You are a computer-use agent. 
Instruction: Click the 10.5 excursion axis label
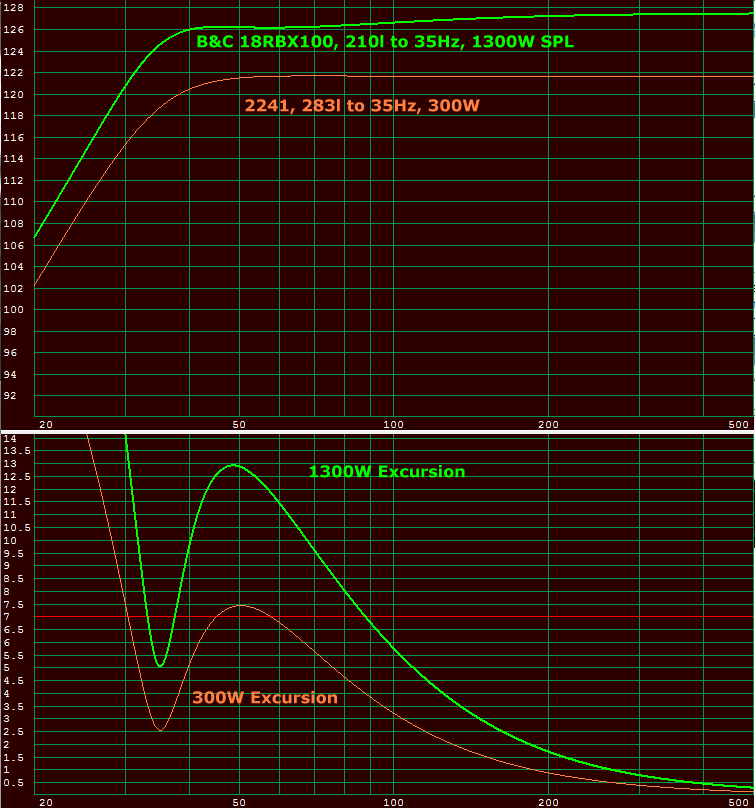(17, 528)
